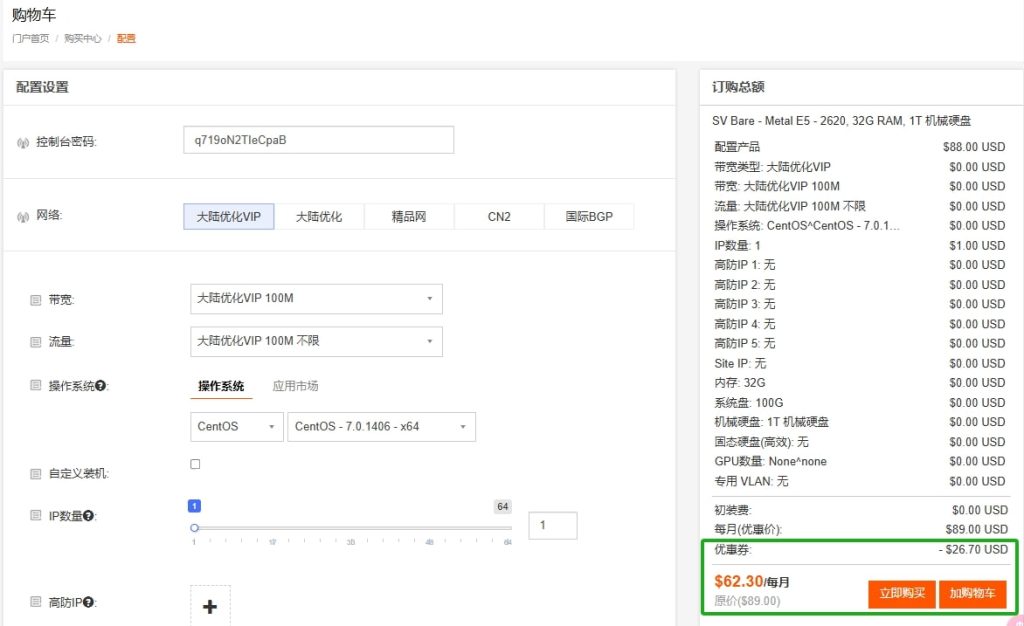Switch network type to 国际BGP
1024x626 pixels.
(x=588, y=216)
